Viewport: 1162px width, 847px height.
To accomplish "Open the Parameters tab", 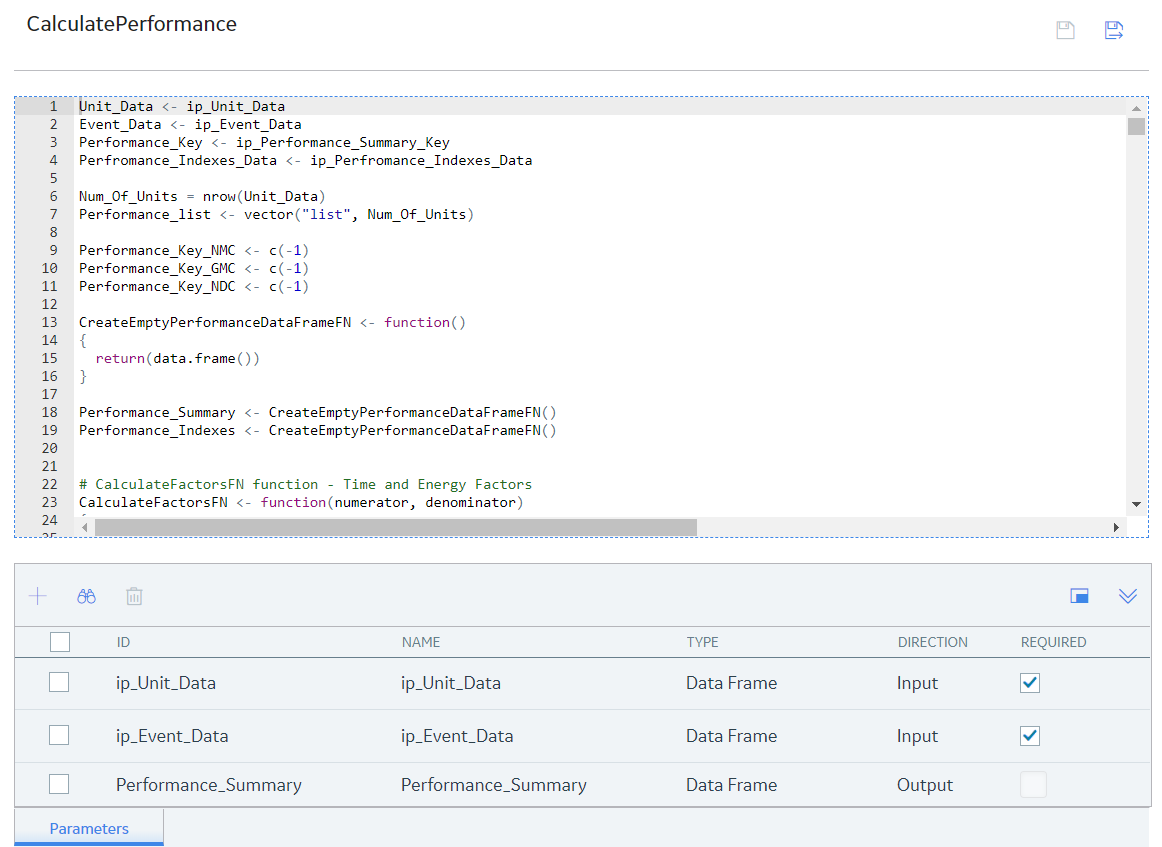I will coord(89,828).
